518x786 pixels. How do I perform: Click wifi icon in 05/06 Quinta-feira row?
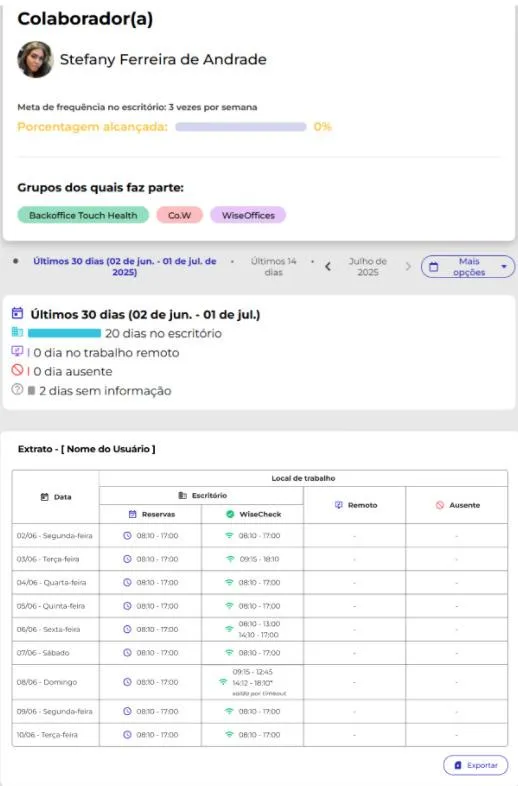(229, 606)
